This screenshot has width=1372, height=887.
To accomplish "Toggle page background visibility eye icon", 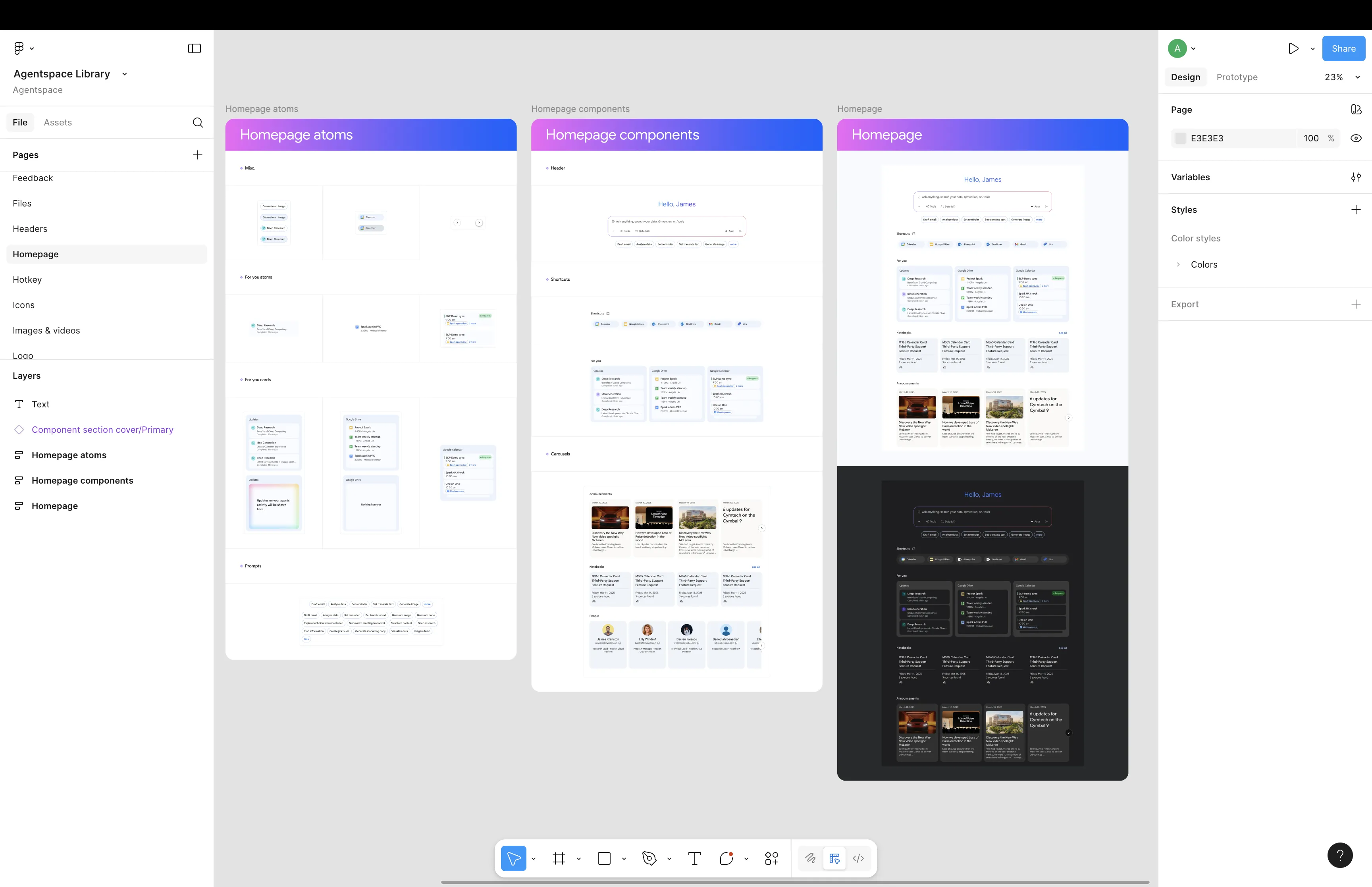I will (1356, 138).
